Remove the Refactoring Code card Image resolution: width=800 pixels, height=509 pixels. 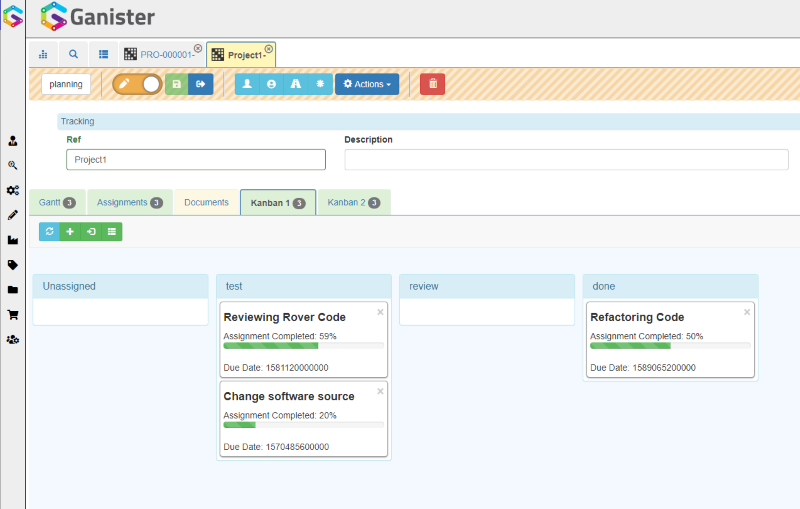(x=747, y=312)
